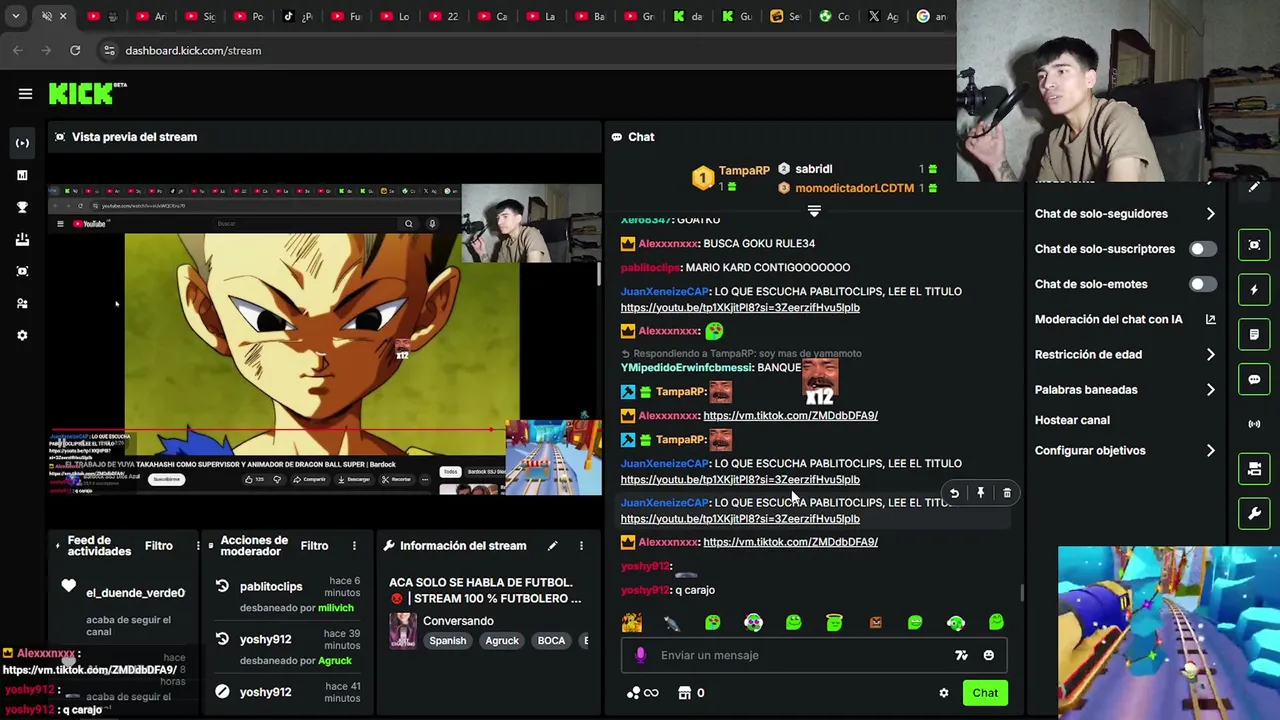Image resolution: width=1280 pixels, height=720 pixels.
Task: Toggle the stream preview panel icon
Action: tap(1254, 245)
